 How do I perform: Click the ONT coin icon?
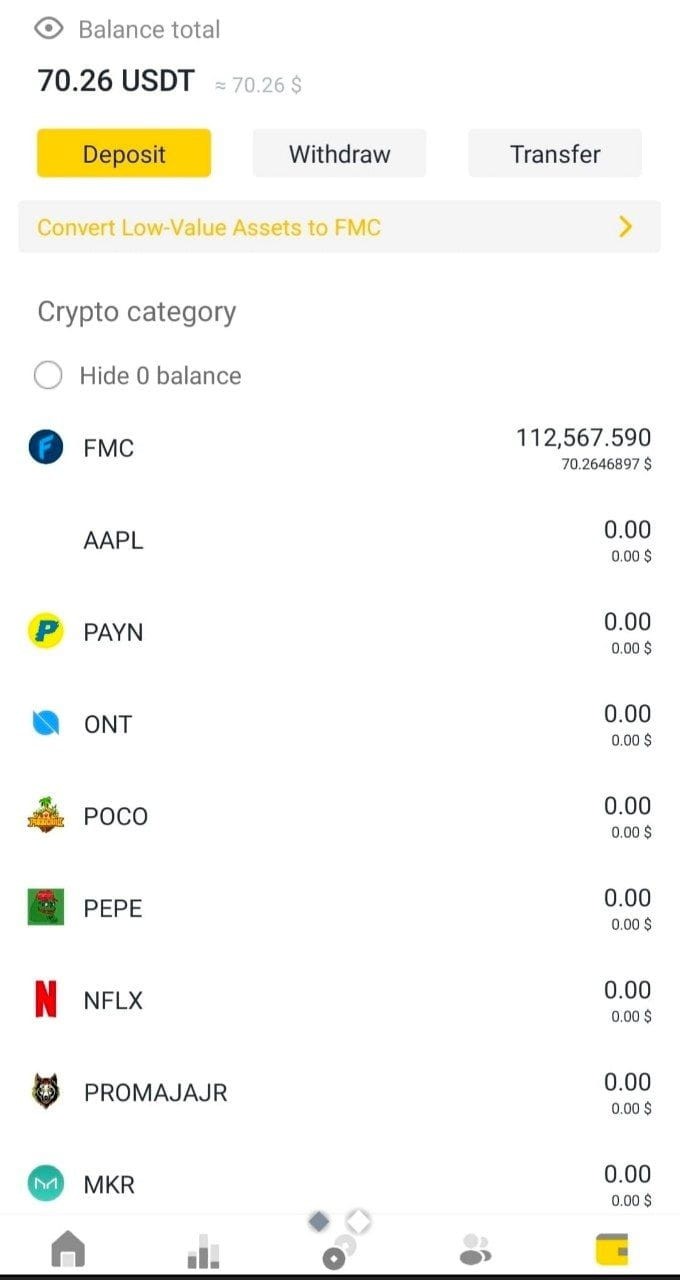pos(46,724)
